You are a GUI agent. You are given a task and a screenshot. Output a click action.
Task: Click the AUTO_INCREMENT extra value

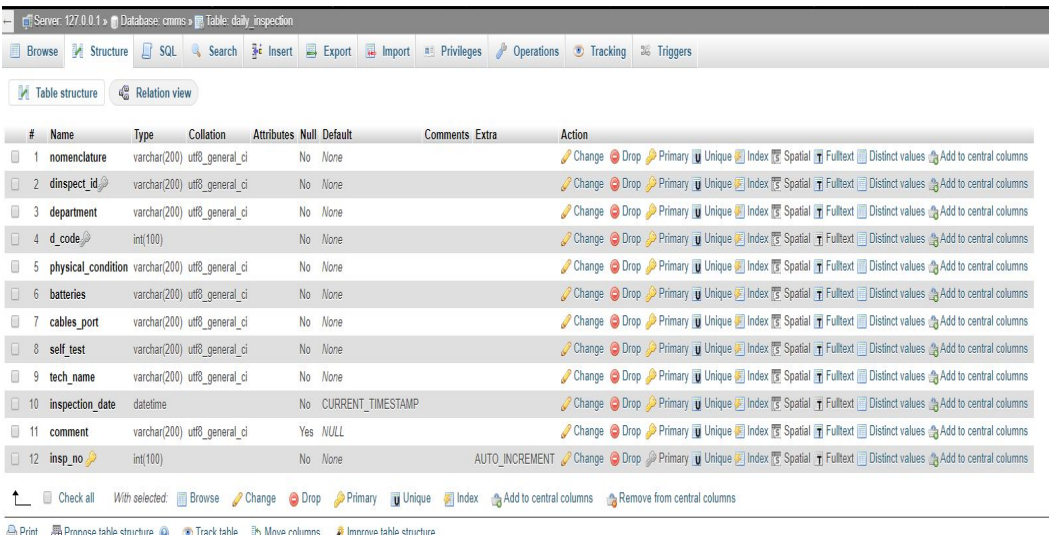pos(514,459)
